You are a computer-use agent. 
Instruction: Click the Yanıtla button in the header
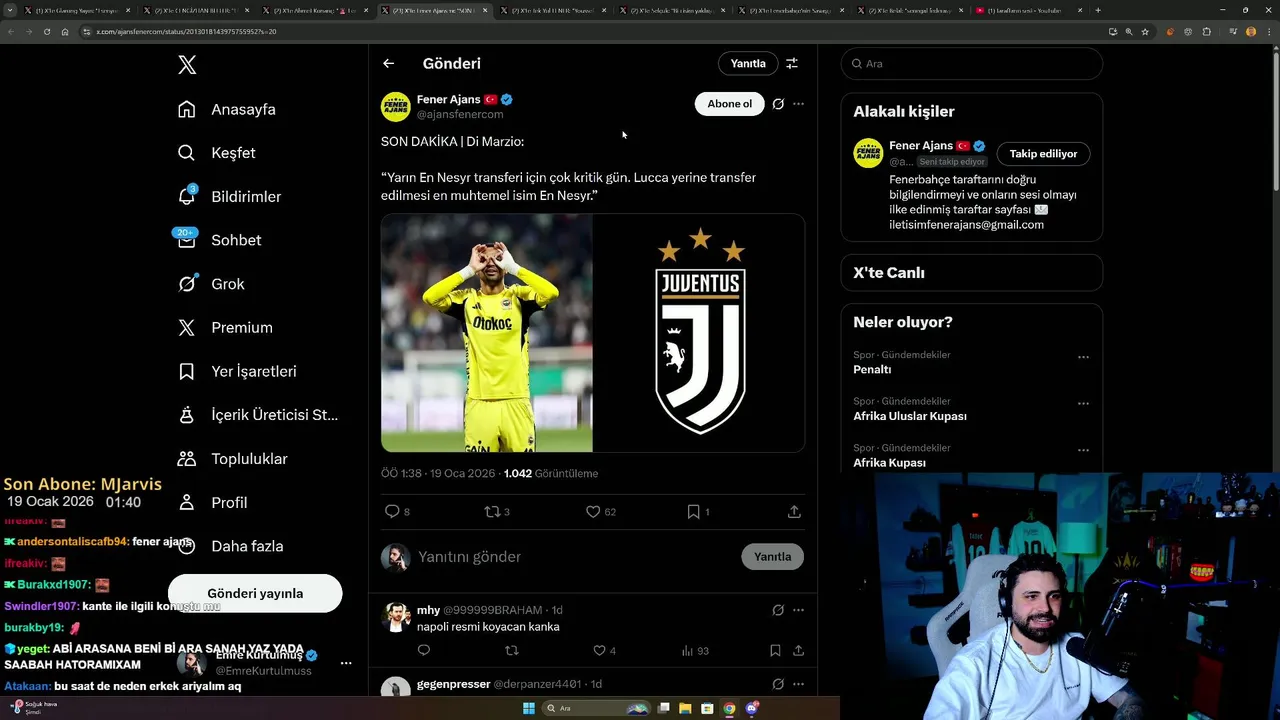tap(748, 63)
